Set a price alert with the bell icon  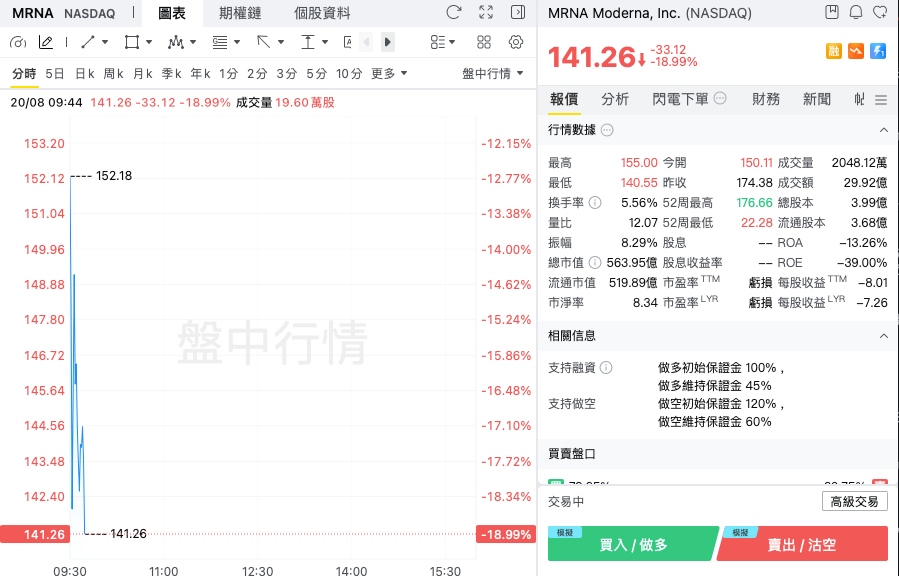[x=856, y=12]
